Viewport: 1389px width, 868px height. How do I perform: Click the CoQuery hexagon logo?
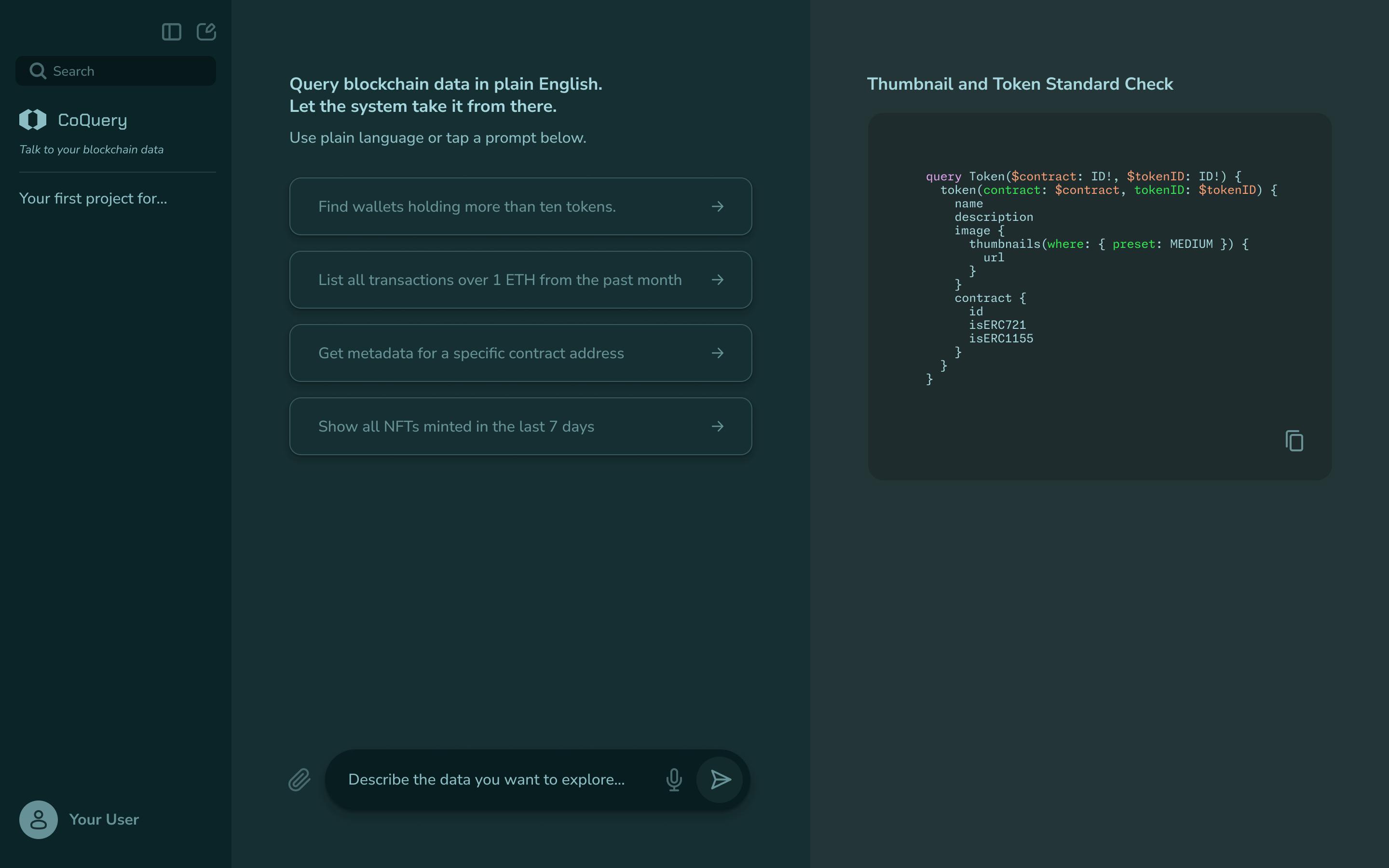pos(33,120)
